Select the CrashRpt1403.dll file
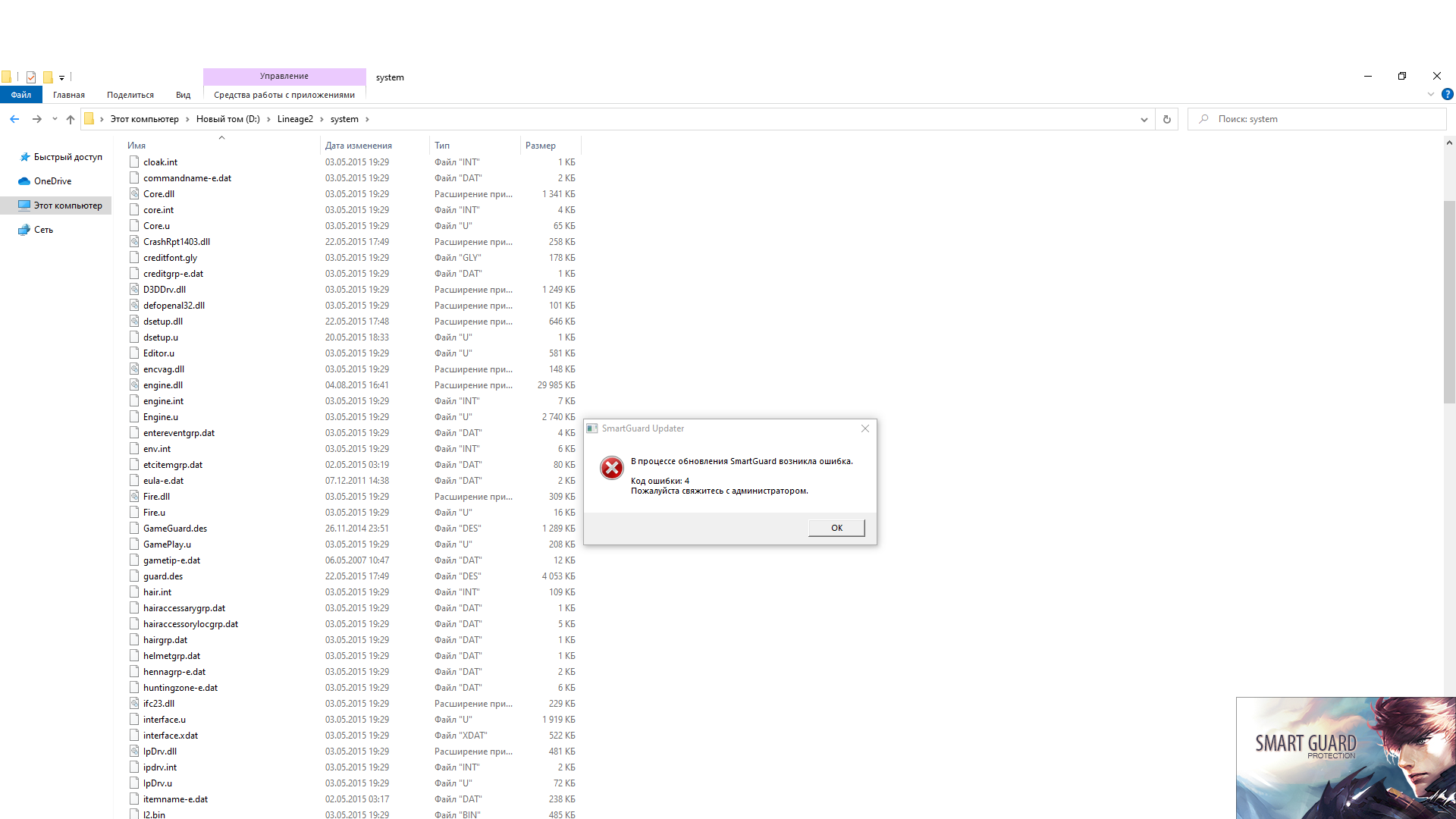Viewport: 1456px width, 819px height. click(x=176, y=241)
